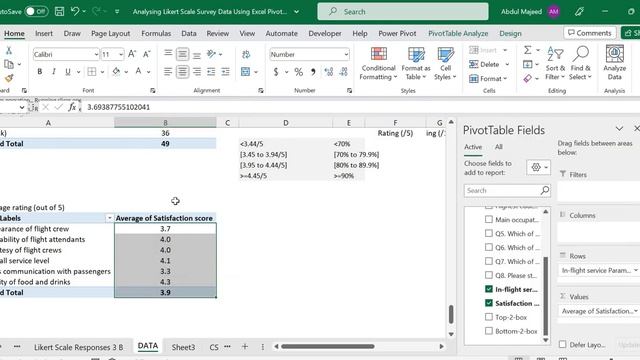Click the Wrap Text icon
This screenshot has height=360, width=640.
coord(246,54)
